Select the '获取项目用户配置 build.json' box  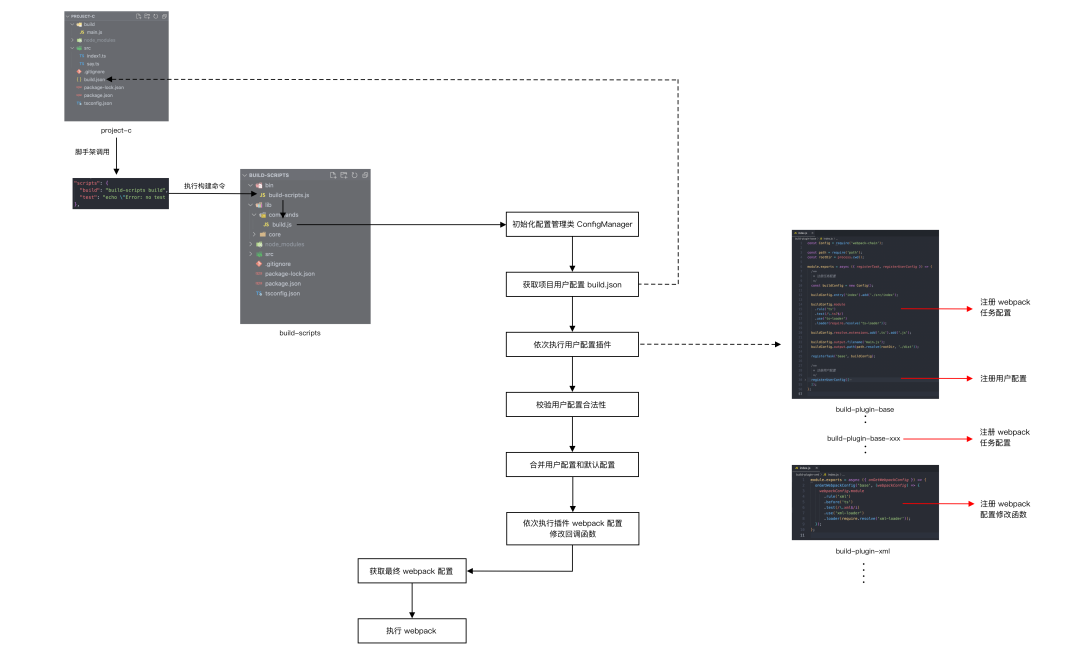[x=572, y=284]
